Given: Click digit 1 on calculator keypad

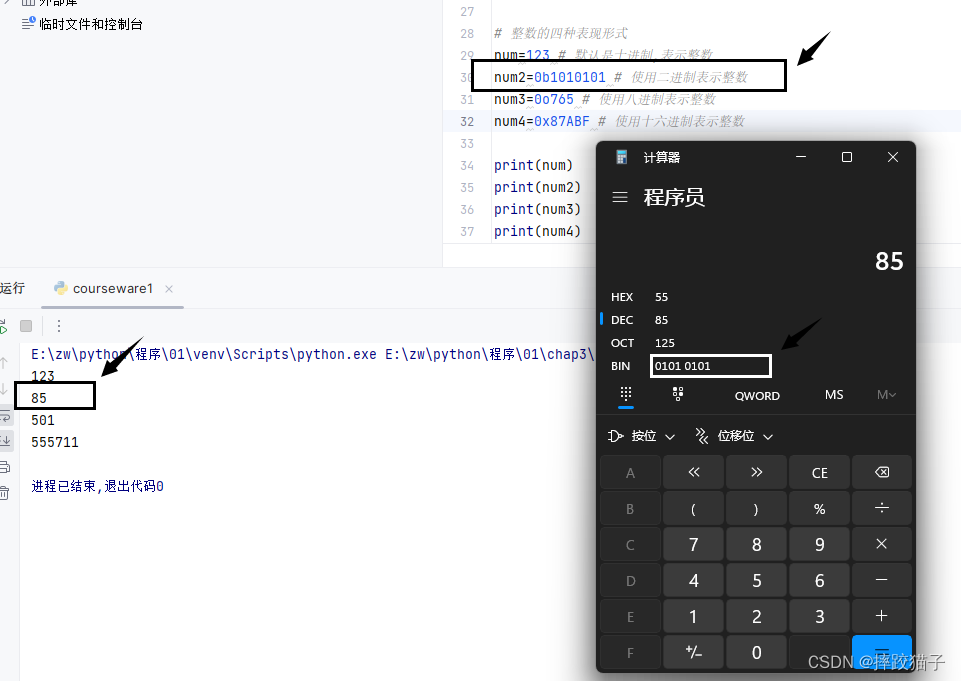Looking at the screenshot, I should [x=694, y=616].
